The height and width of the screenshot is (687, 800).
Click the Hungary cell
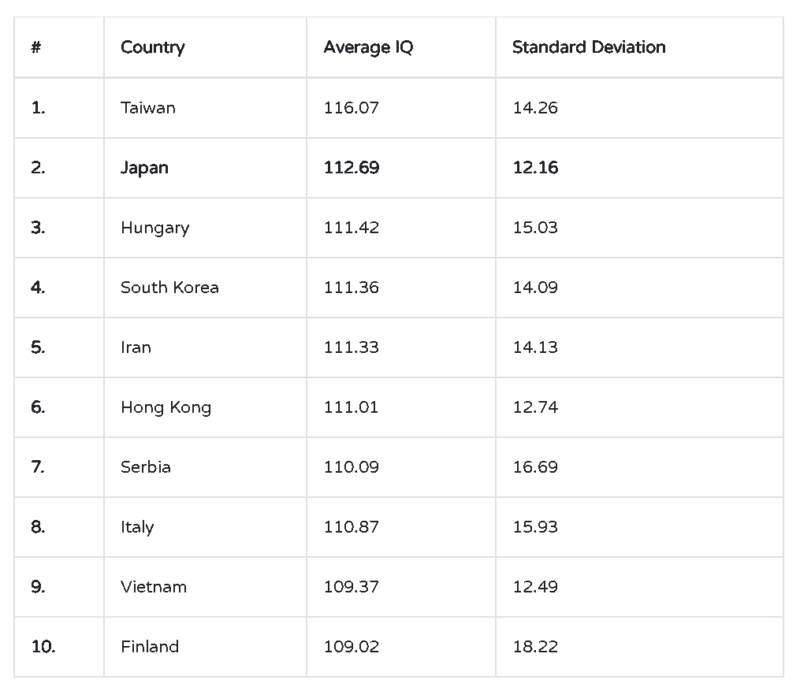(154, 227)
